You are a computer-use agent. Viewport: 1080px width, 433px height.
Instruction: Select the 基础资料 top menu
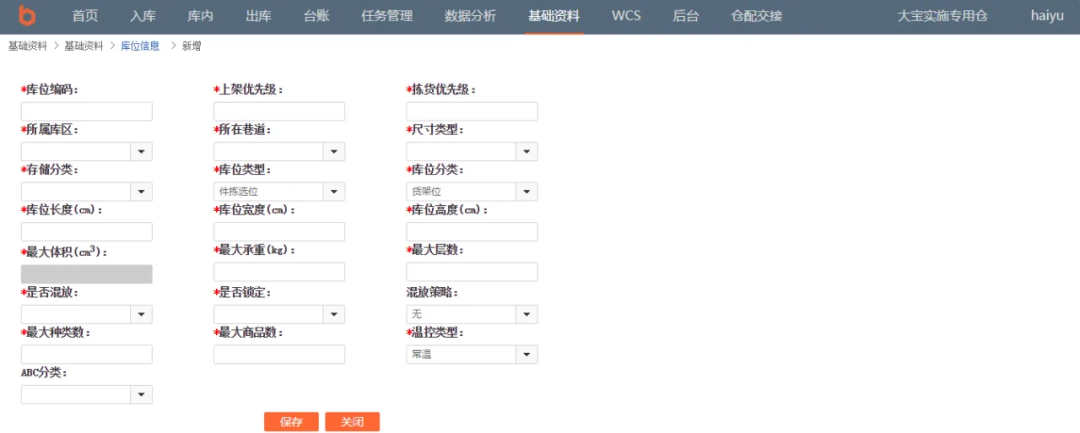pos(554,16)
